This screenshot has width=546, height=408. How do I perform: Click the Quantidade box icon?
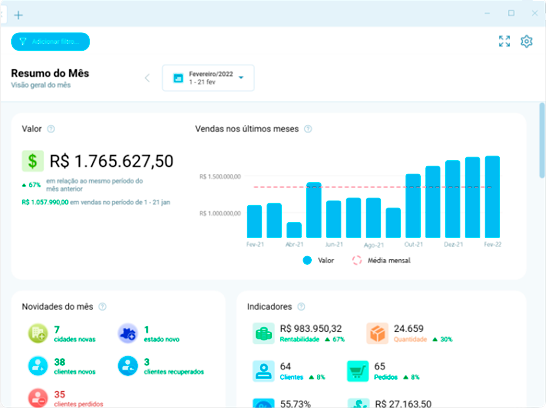[377, 334]
